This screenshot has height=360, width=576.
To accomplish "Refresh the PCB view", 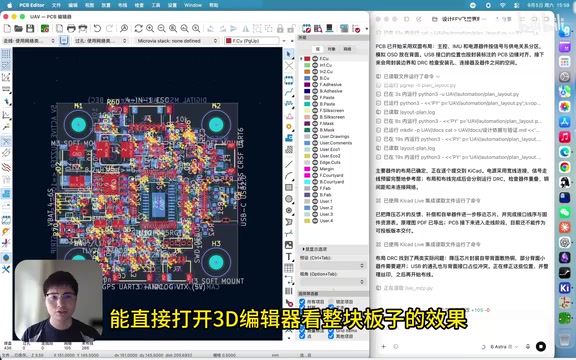I will click(138, 28).
